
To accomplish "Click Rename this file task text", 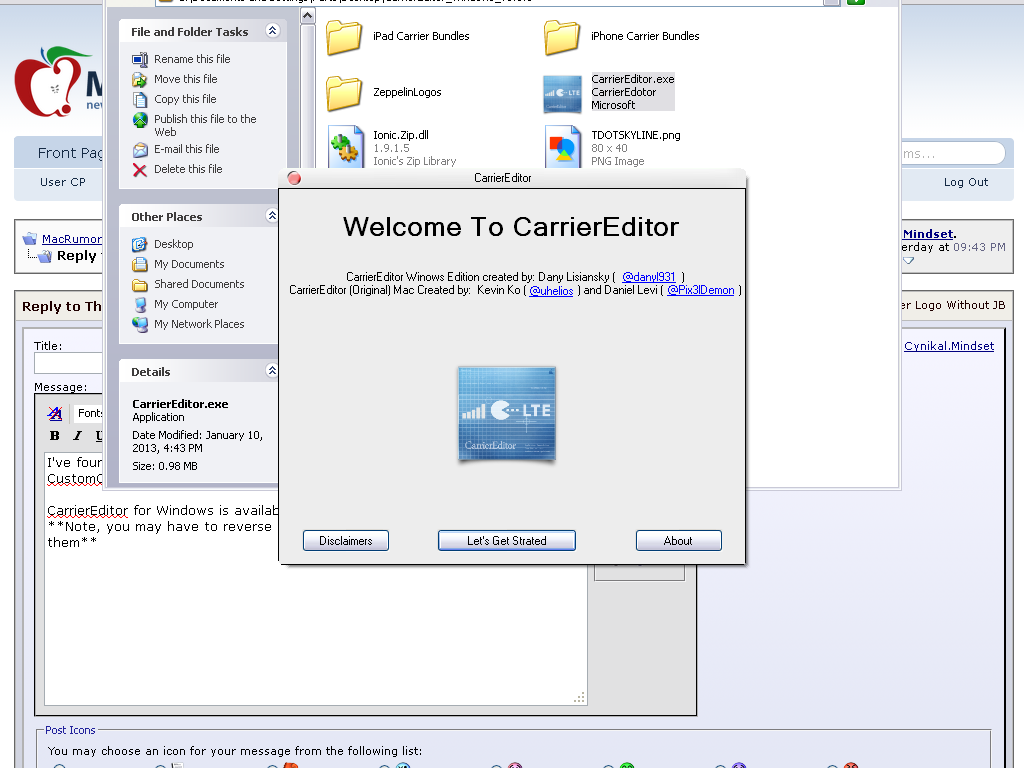I will (192, 59).
